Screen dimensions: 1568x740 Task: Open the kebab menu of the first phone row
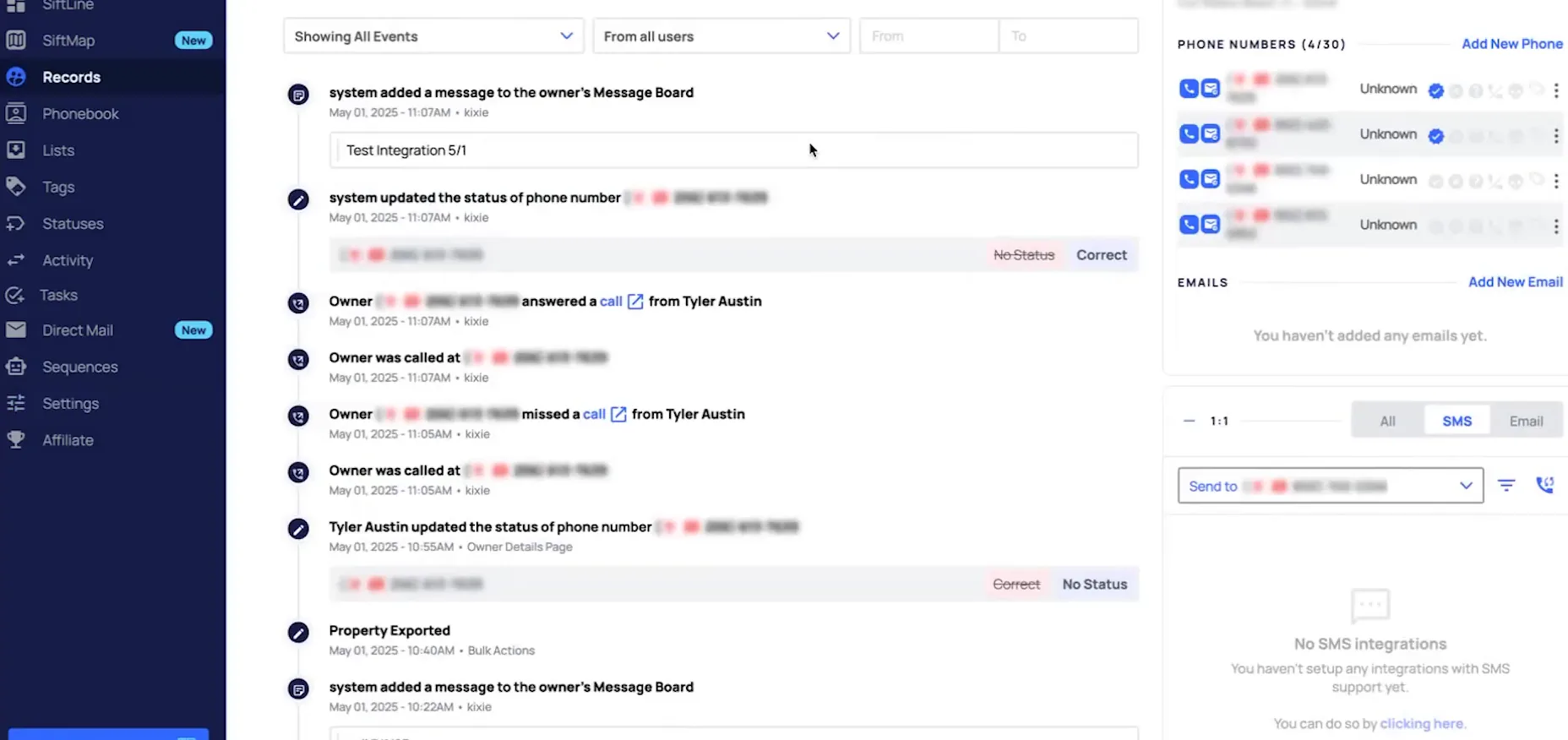1556,90
